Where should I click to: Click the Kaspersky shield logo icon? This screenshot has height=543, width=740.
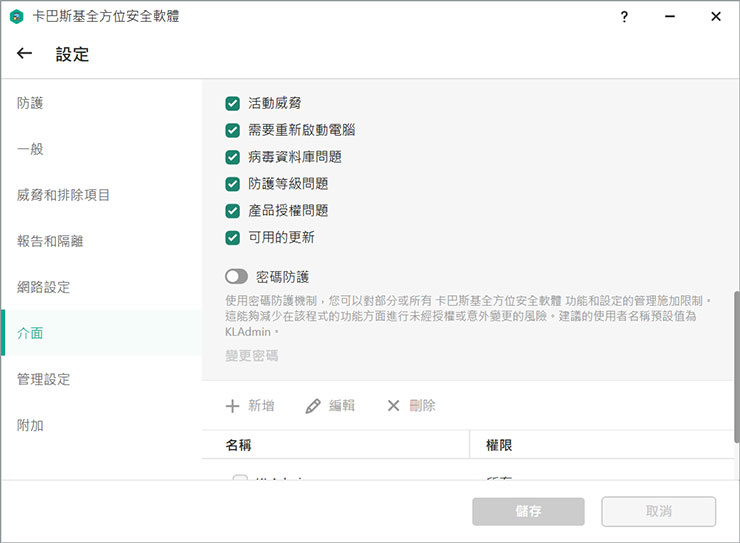coord(17,17)
